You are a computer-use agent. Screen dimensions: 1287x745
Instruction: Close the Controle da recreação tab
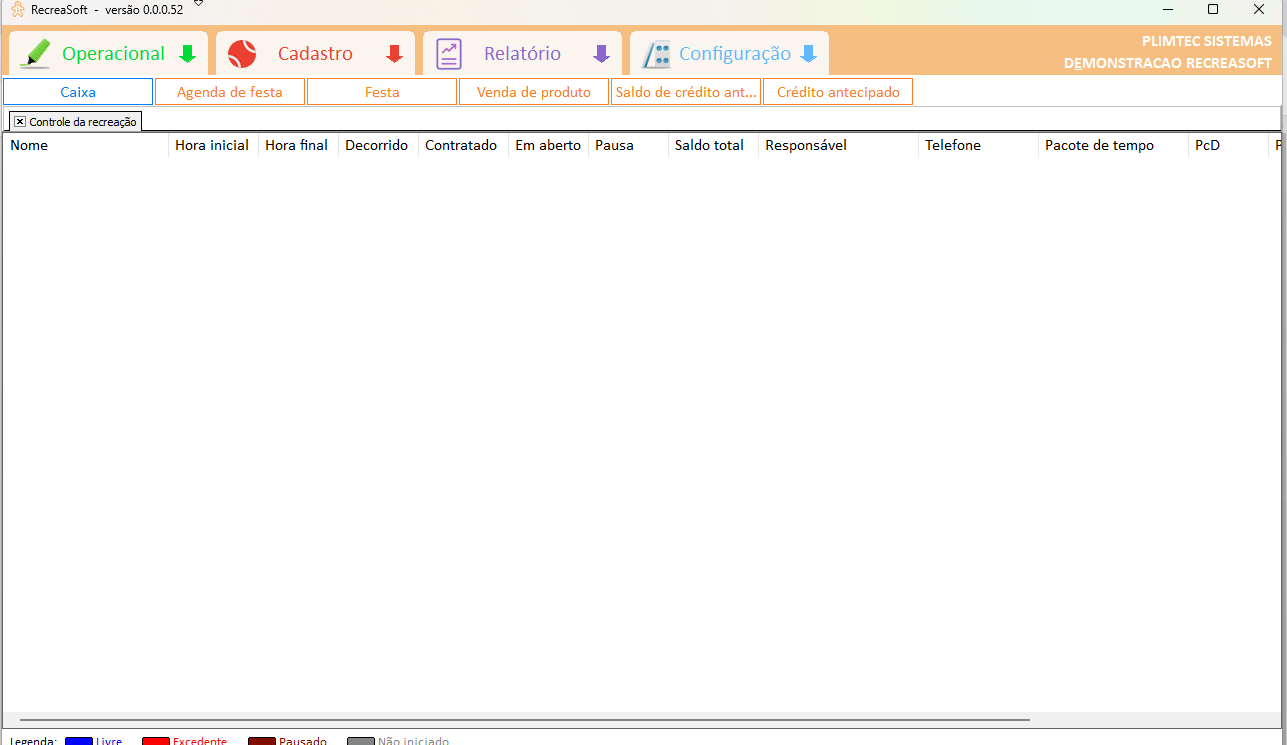tap(20, 121)
